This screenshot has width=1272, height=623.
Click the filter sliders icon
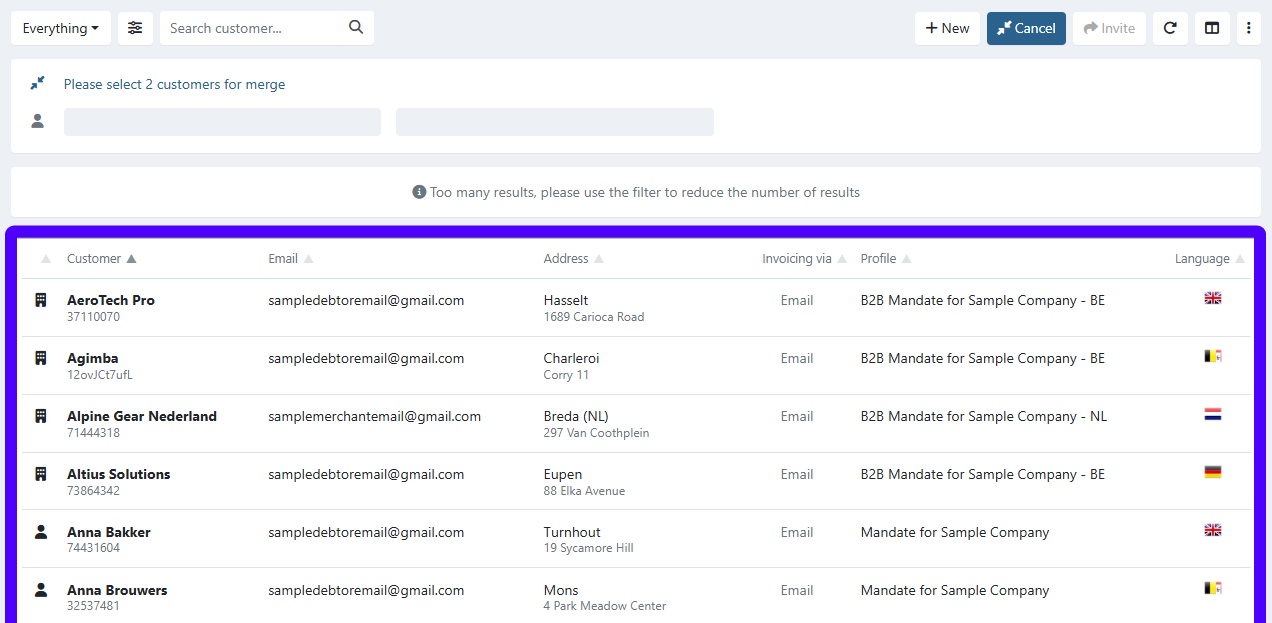coord(135,28)
